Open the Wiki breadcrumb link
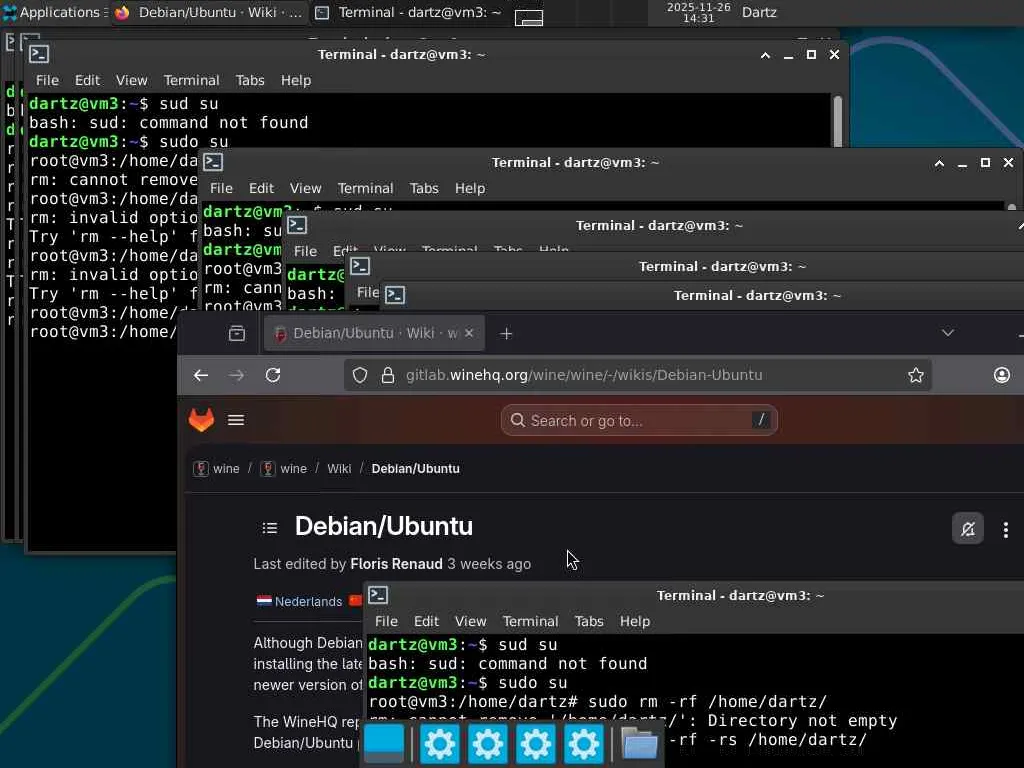Image resolution: width=1024 pixels, height=768 pixels. pos(339,469)
